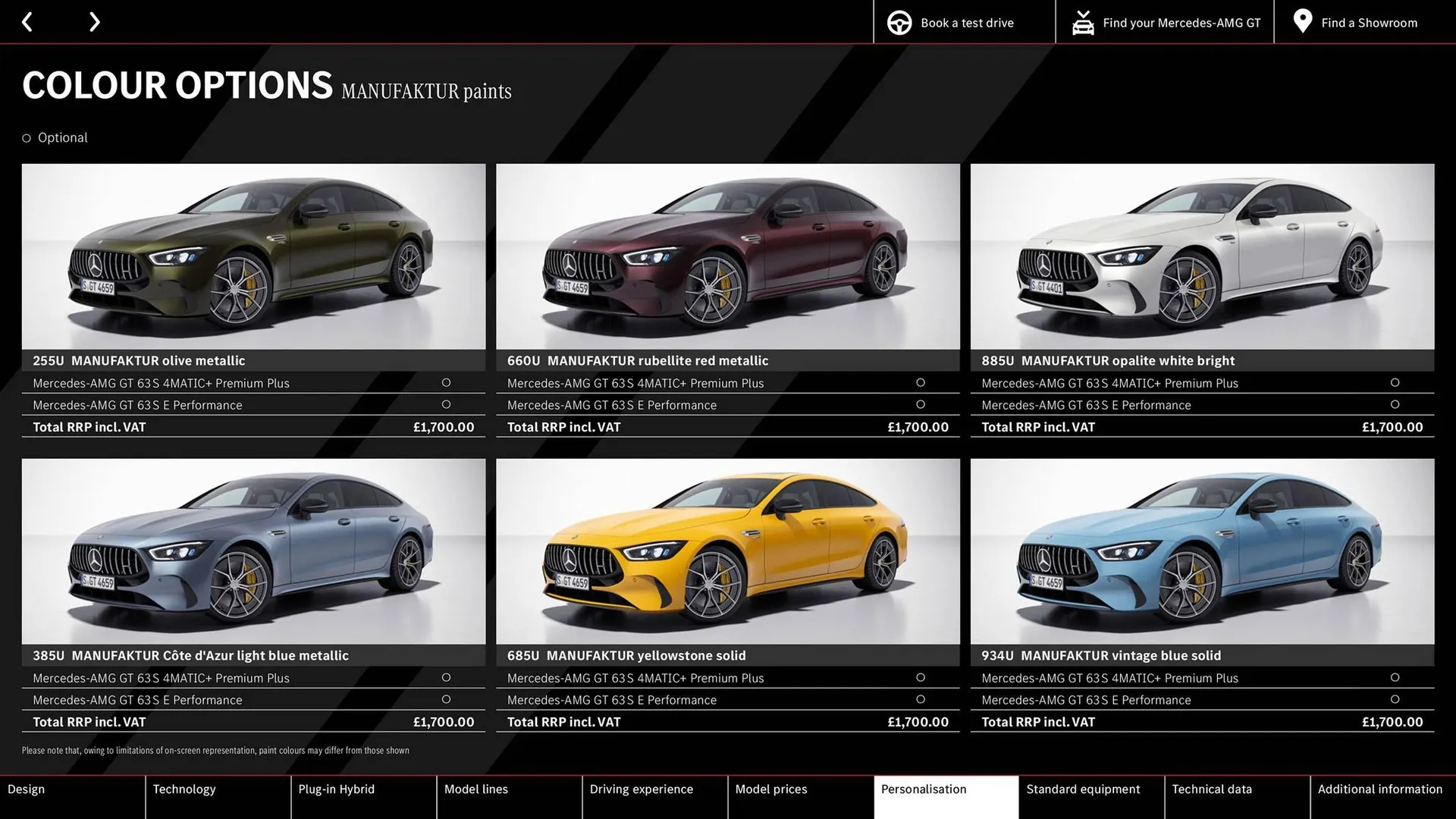This screenshot has width=1456, height=819.
Task: Navigate back using the left arrow
Action: pyautogui.click(x=27, y=21)
